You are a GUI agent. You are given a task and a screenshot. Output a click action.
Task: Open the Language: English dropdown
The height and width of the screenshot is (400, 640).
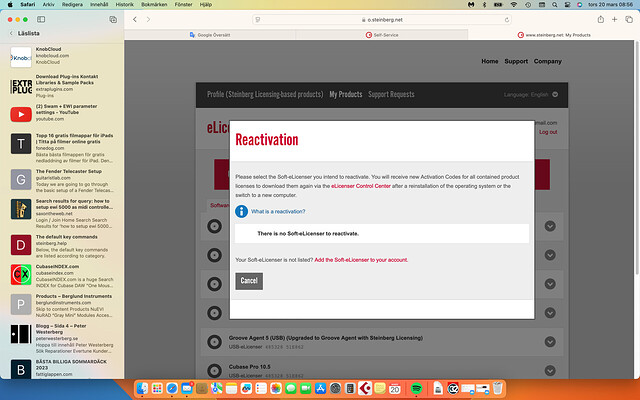click(x=531, y=94)
